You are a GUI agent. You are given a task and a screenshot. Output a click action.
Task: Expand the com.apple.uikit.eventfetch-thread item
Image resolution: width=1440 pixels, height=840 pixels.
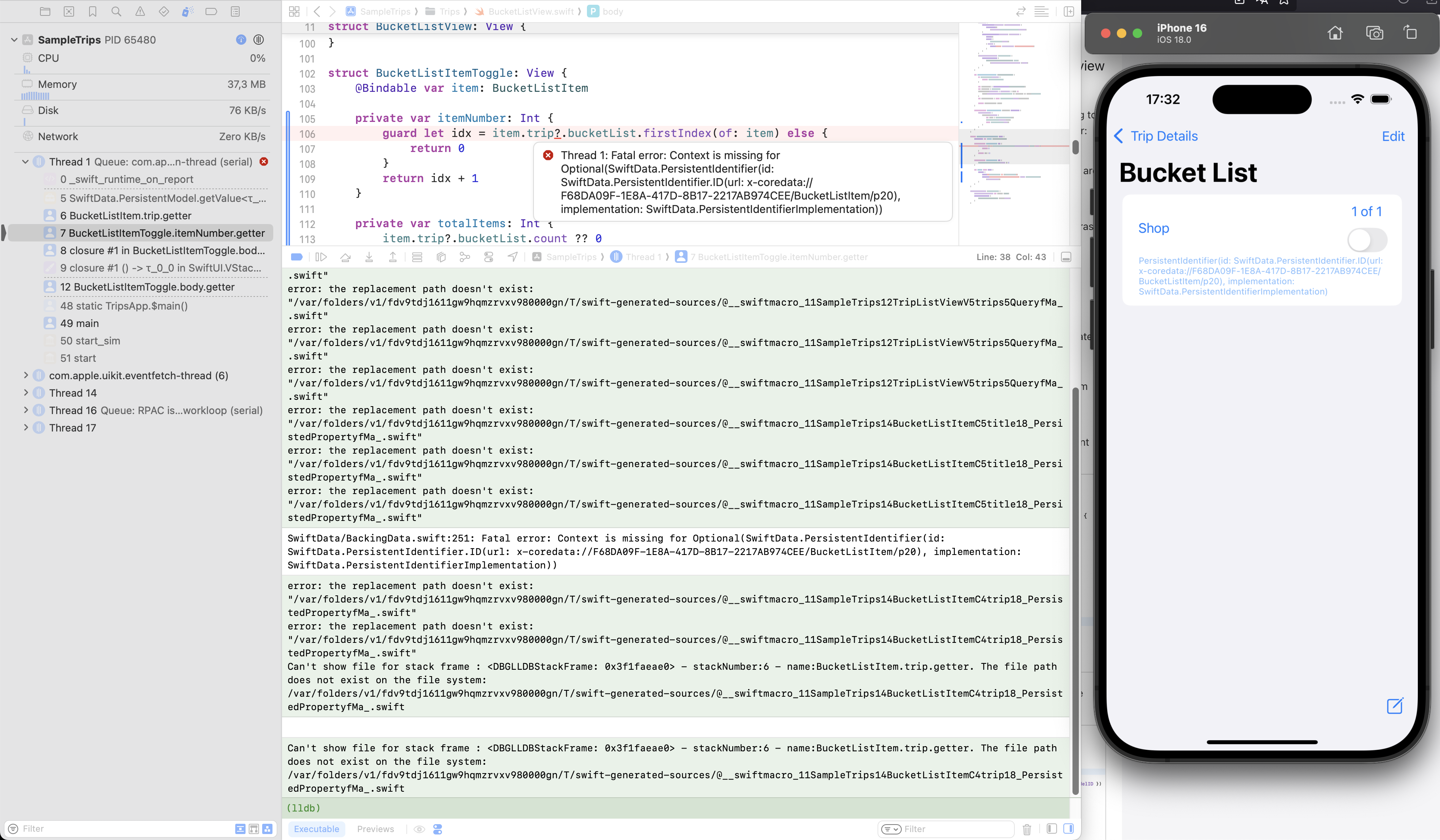(x=26, y=375)
